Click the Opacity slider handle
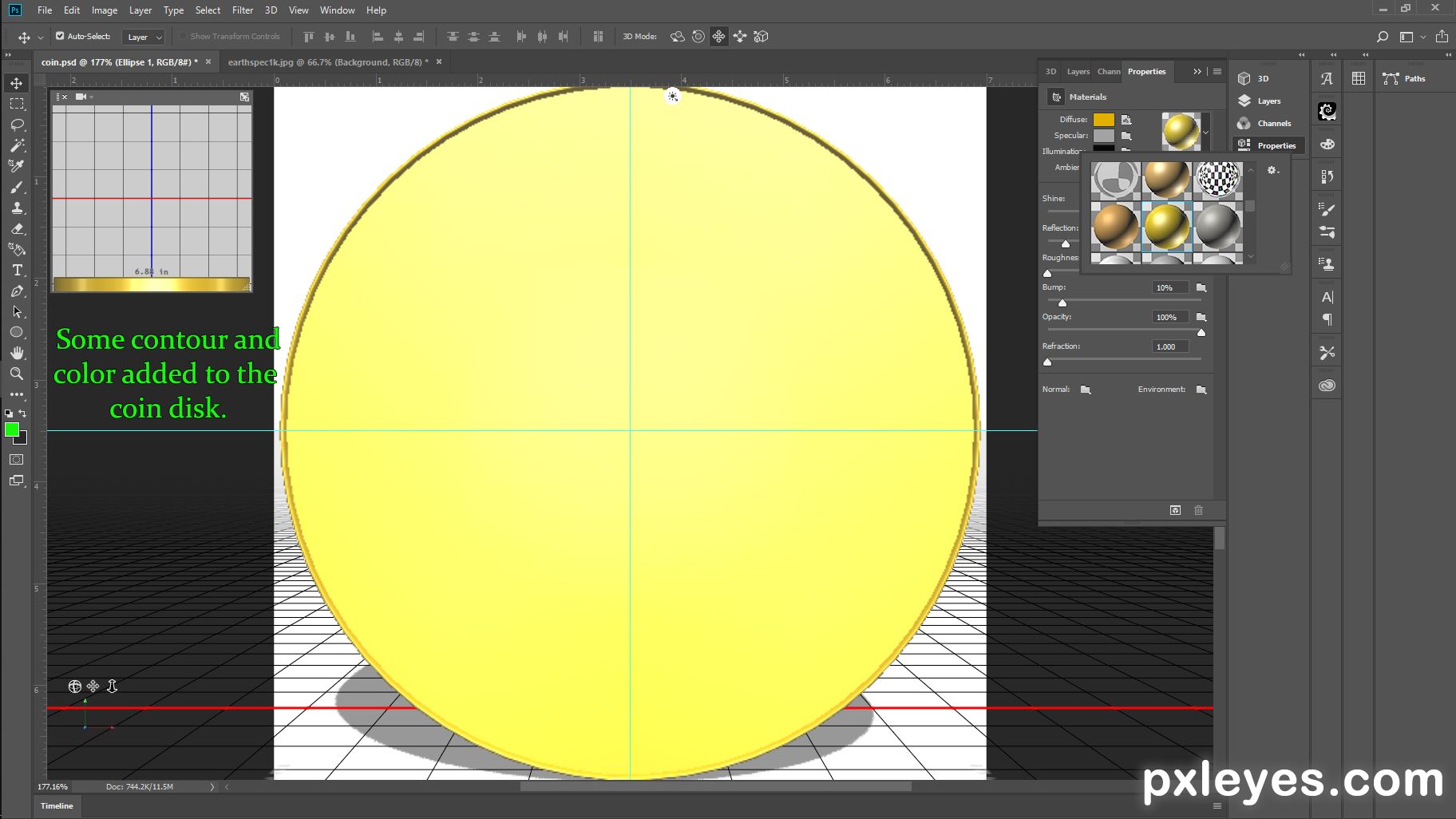This screenshot has height=819, width=1456. [x=1201, y=333]
